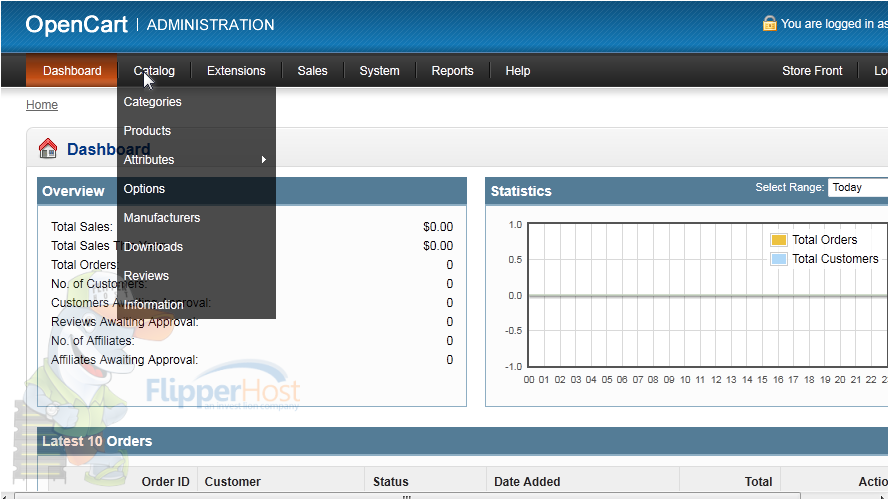Open the Extensions menu
889x500 pixels.
click(x=236, y=71)
